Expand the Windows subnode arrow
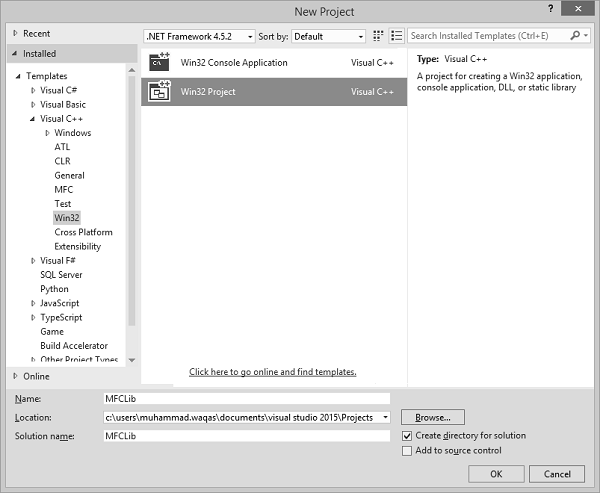Image resolution: width=600 pixels, height=493 pixels. point(47,133)
